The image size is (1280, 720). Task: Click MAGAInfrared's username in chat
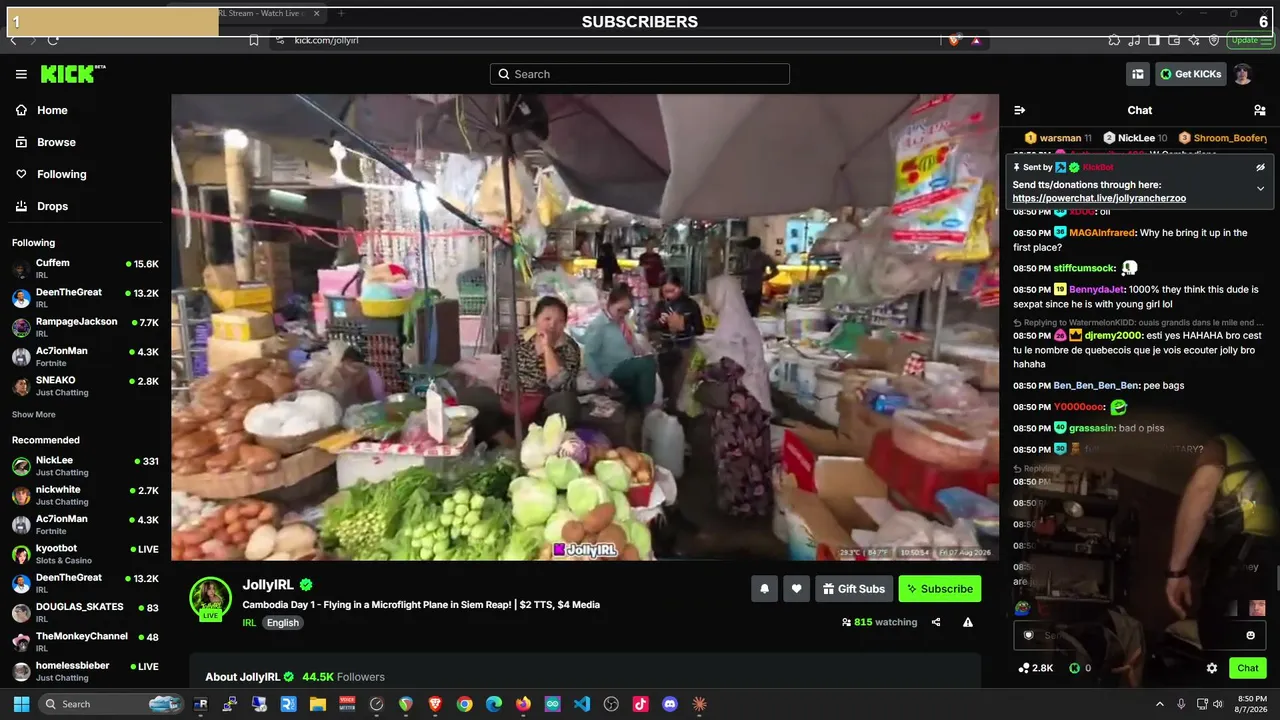pos(1102,233)
